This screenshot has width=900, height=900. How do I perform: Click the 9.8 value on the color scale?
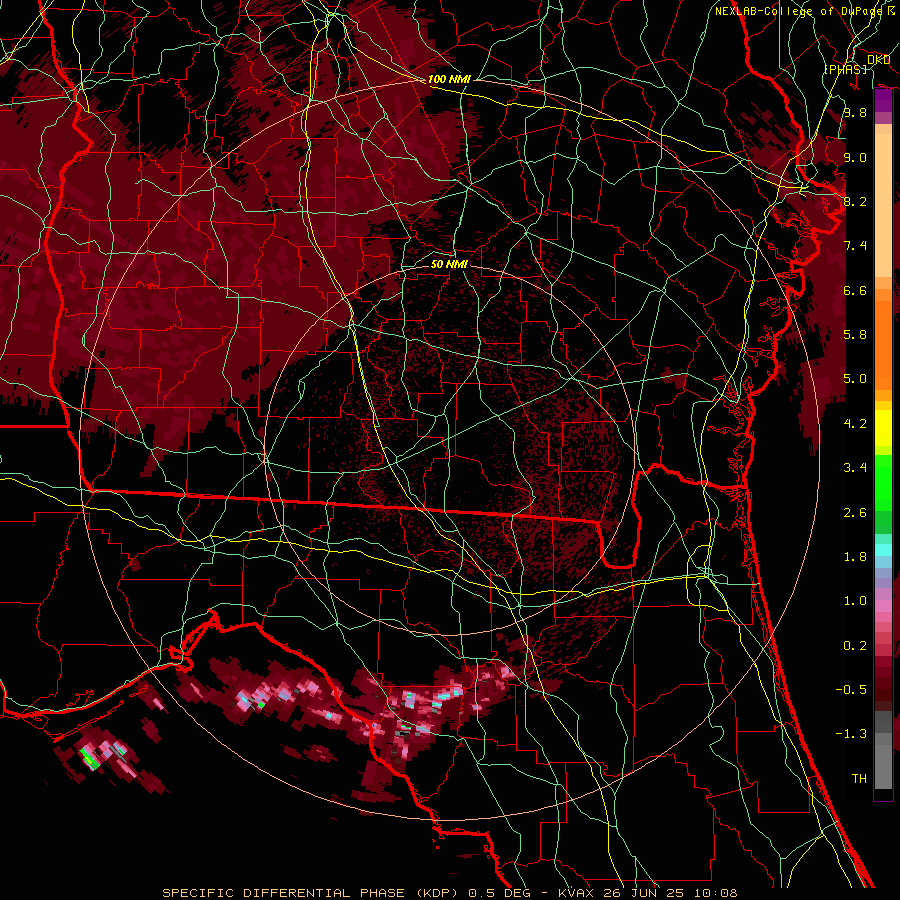click(855, 112)
